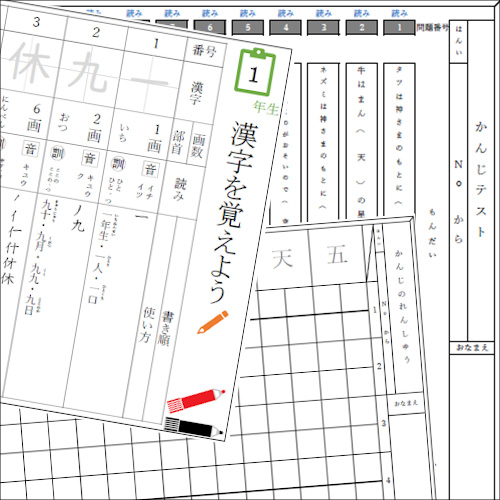Click the 音 box in column 2

tap(89, 158)
